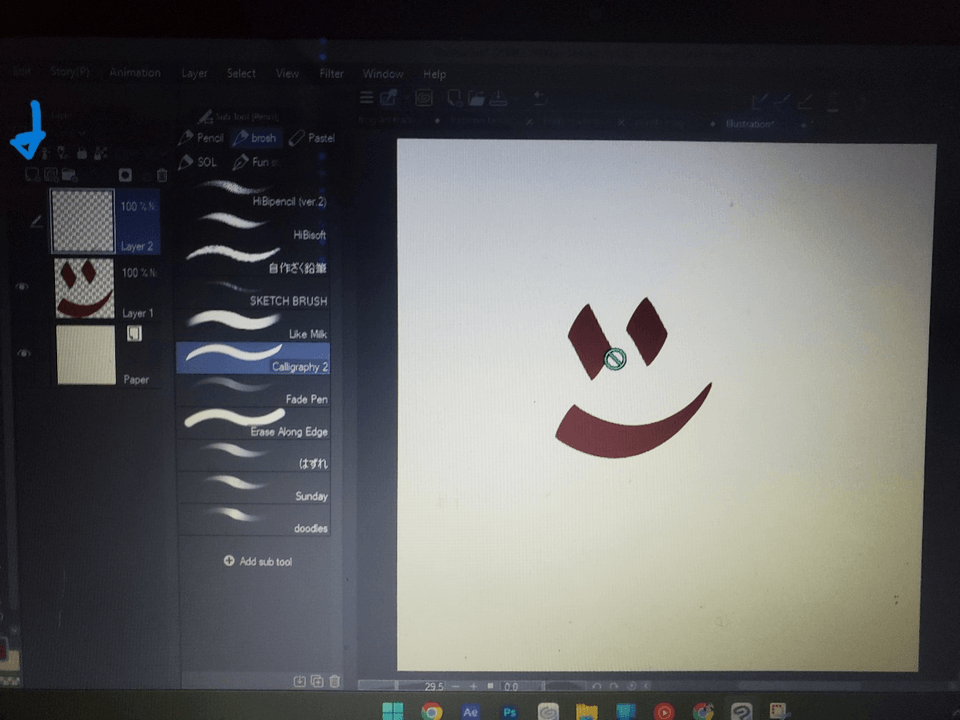The image size is (960, 720).
Task: Click the create layer mask icon
Action: pyautogui.click(x=125, y=175)
